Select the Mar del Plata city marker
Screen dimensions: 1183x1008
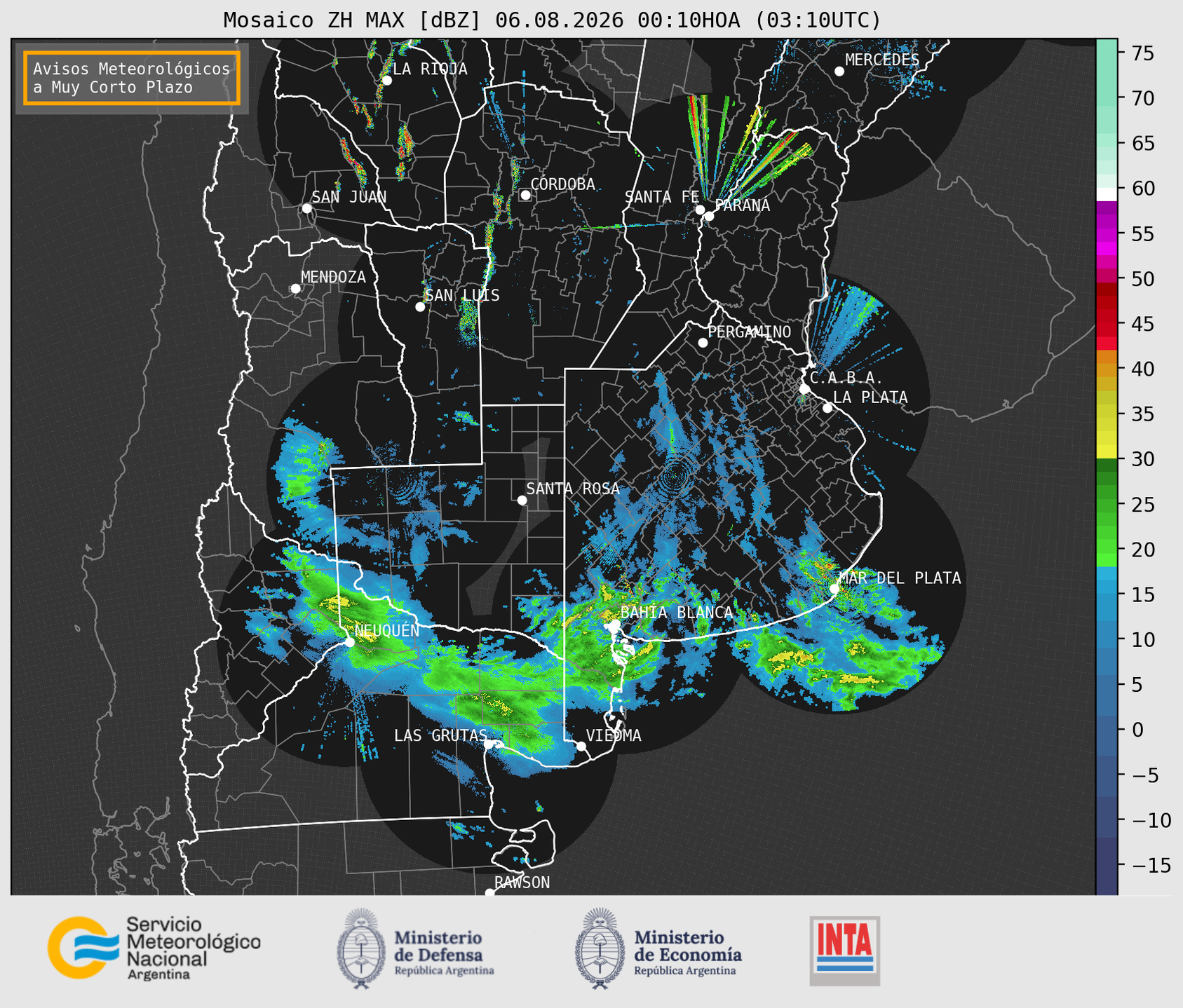(x=834, y=589)
